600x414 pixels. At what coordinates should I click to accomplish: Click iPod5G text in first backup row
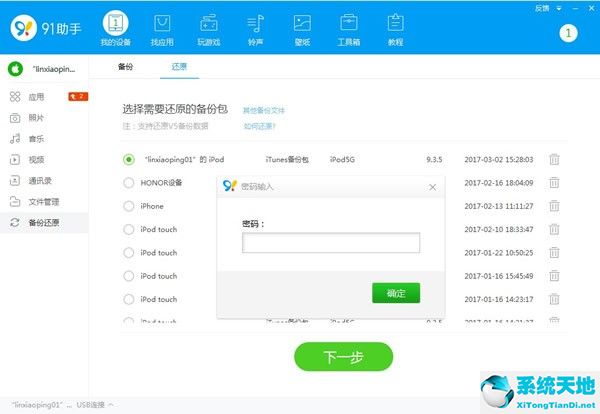(342, 160)
